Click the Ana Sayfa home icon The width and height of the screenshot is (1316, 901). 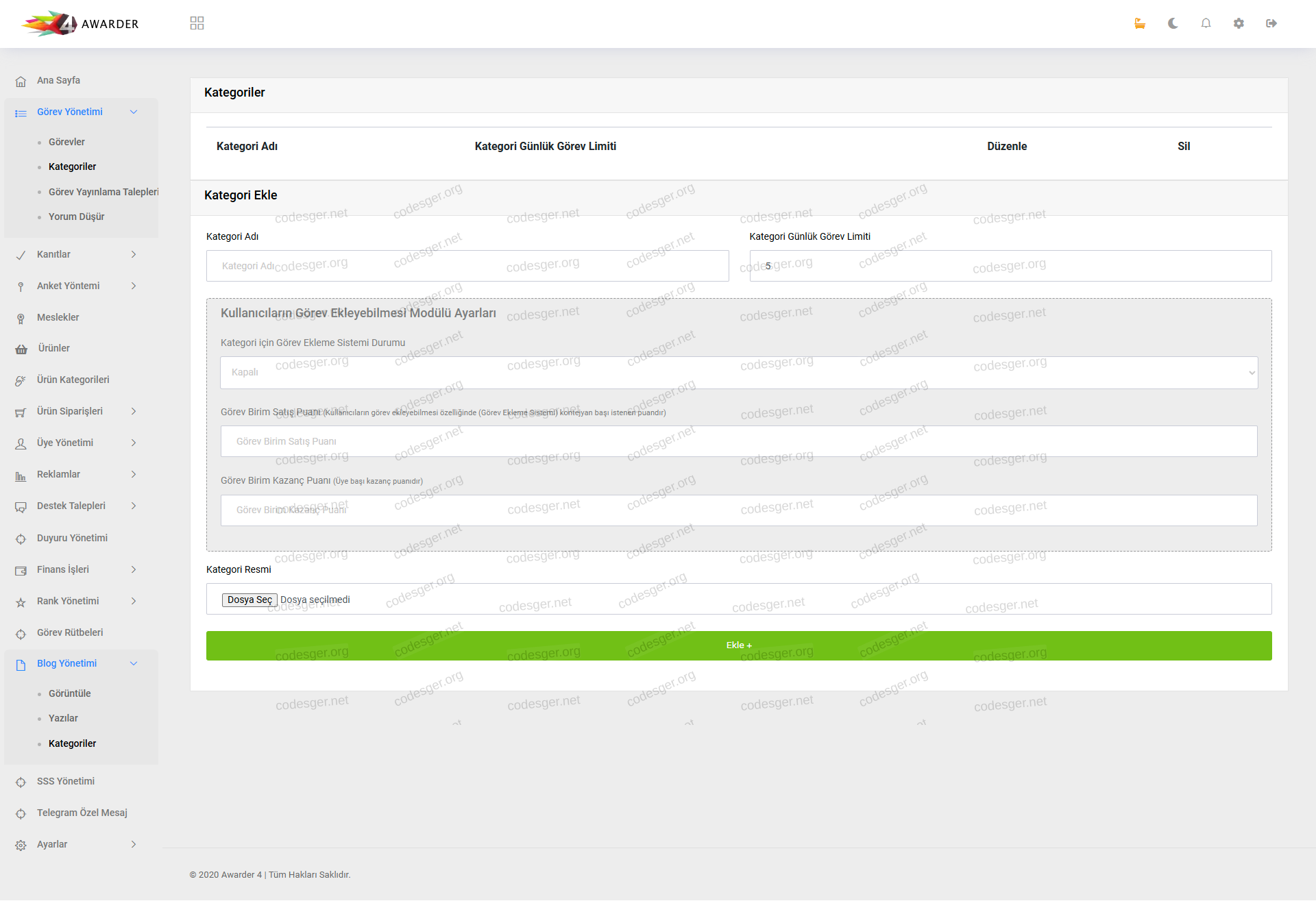[21, 81]
